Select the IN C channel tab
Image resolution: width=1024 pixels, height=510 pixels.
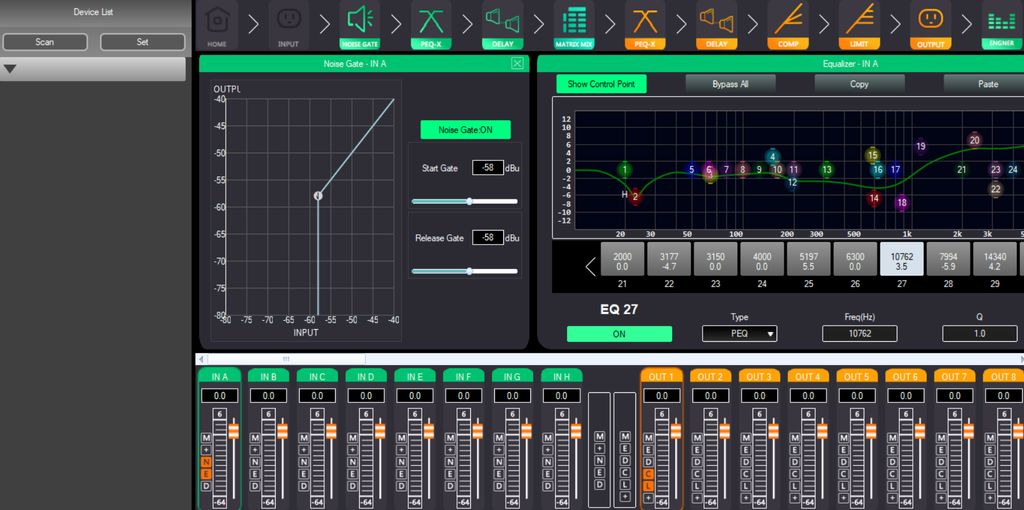(317, 377)
